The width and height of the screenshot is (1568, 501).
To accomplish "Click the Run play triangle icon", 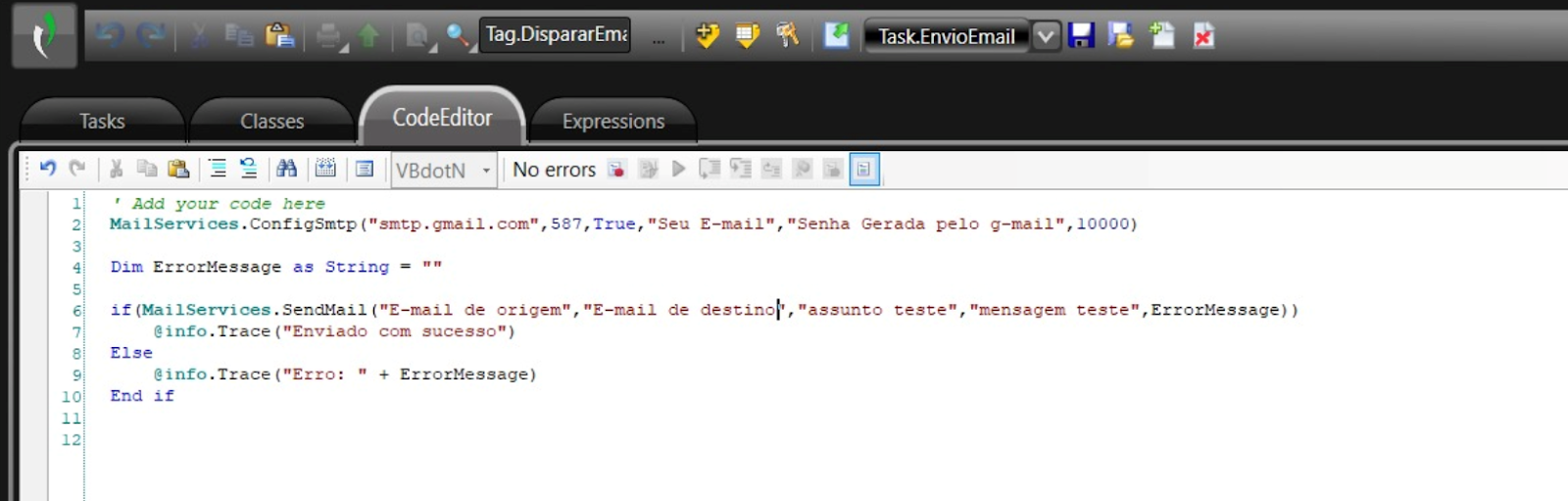I will (x=678, y=169).
